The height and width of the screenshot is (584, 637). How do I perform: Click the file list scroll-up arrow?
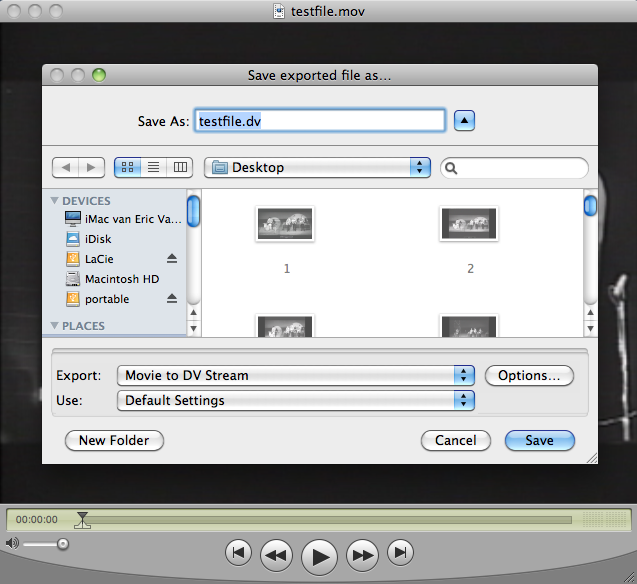coord(590,312)
